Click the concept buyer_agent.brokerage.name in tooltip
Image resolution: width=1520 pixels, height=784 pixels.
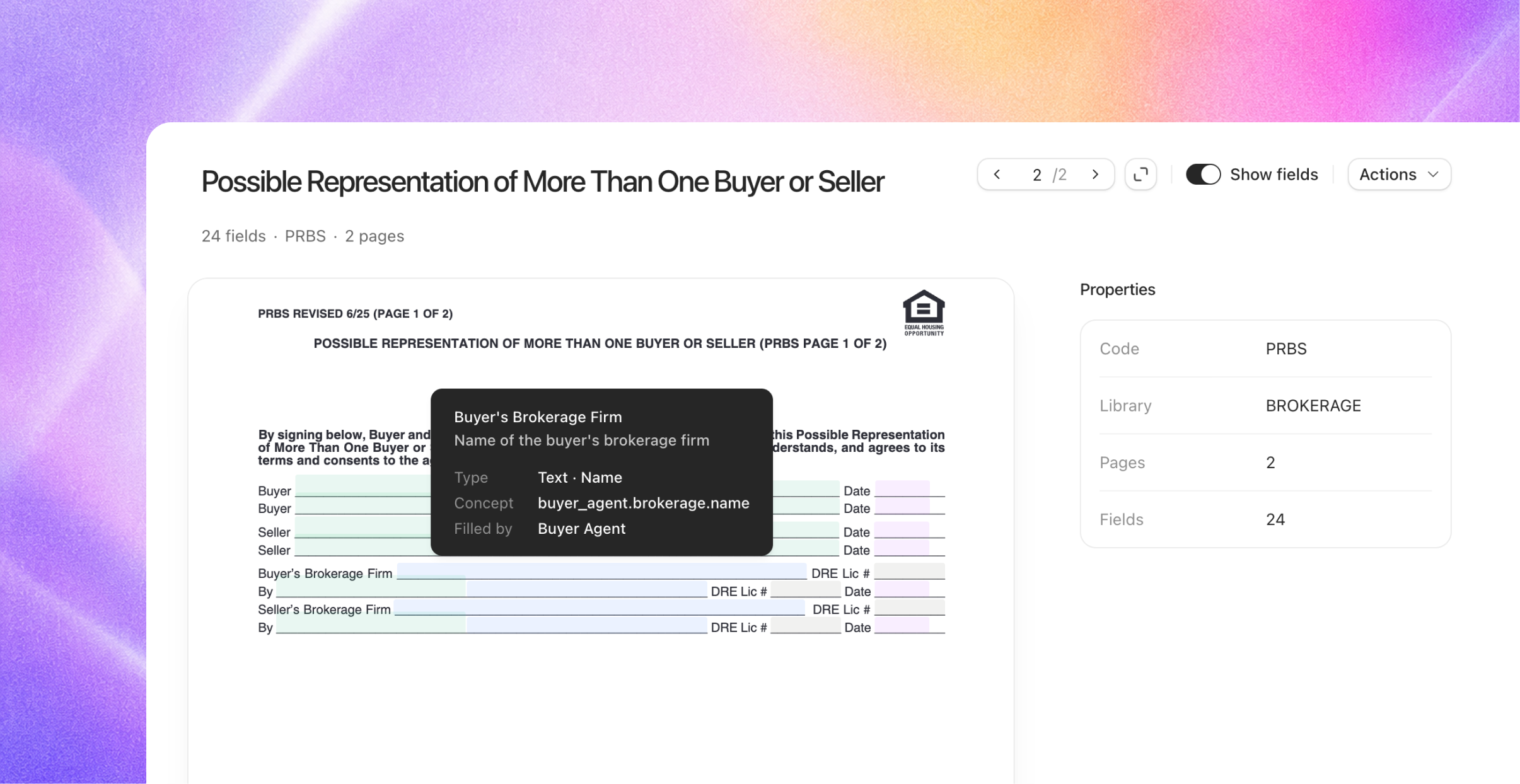643,503
